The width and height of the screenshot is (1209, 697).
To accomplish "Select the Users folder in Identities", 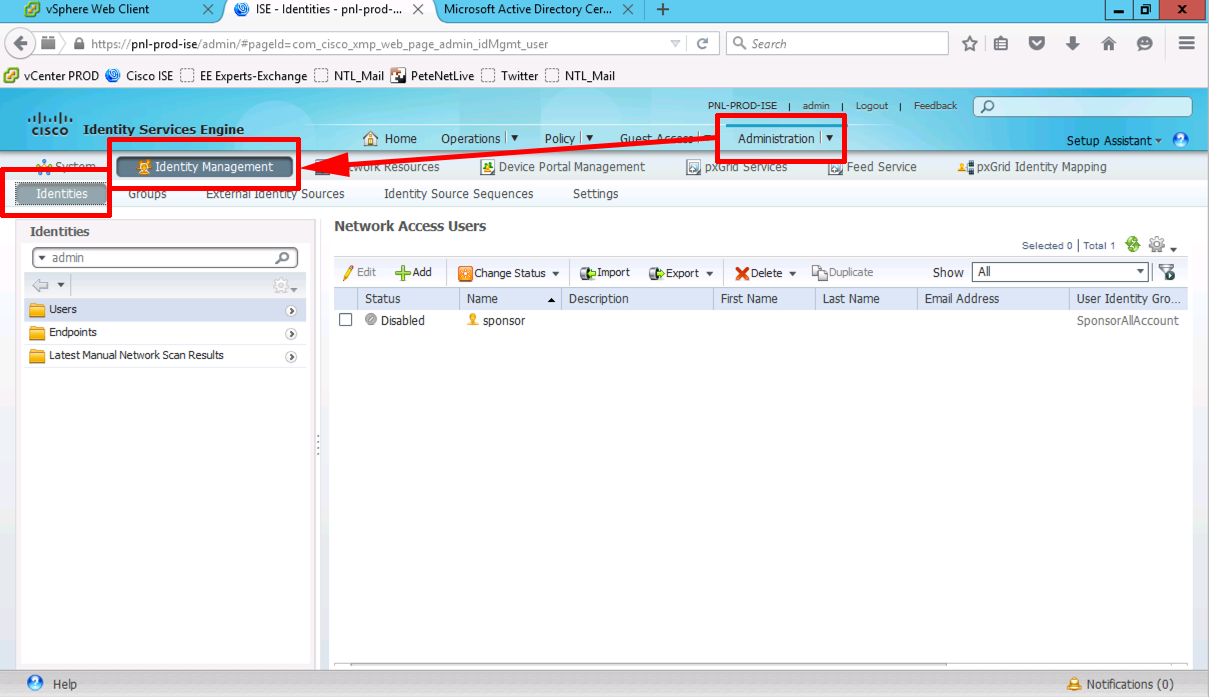I will [x=165, y=310].
